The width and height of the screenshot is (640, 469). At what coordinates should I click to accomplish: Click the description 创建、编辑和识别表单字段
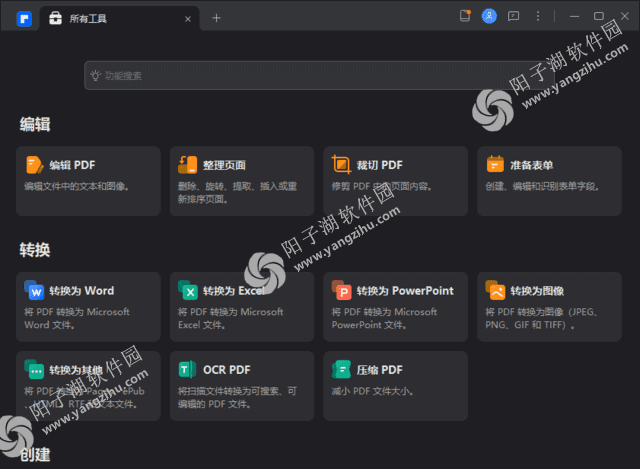coord(543,187)
